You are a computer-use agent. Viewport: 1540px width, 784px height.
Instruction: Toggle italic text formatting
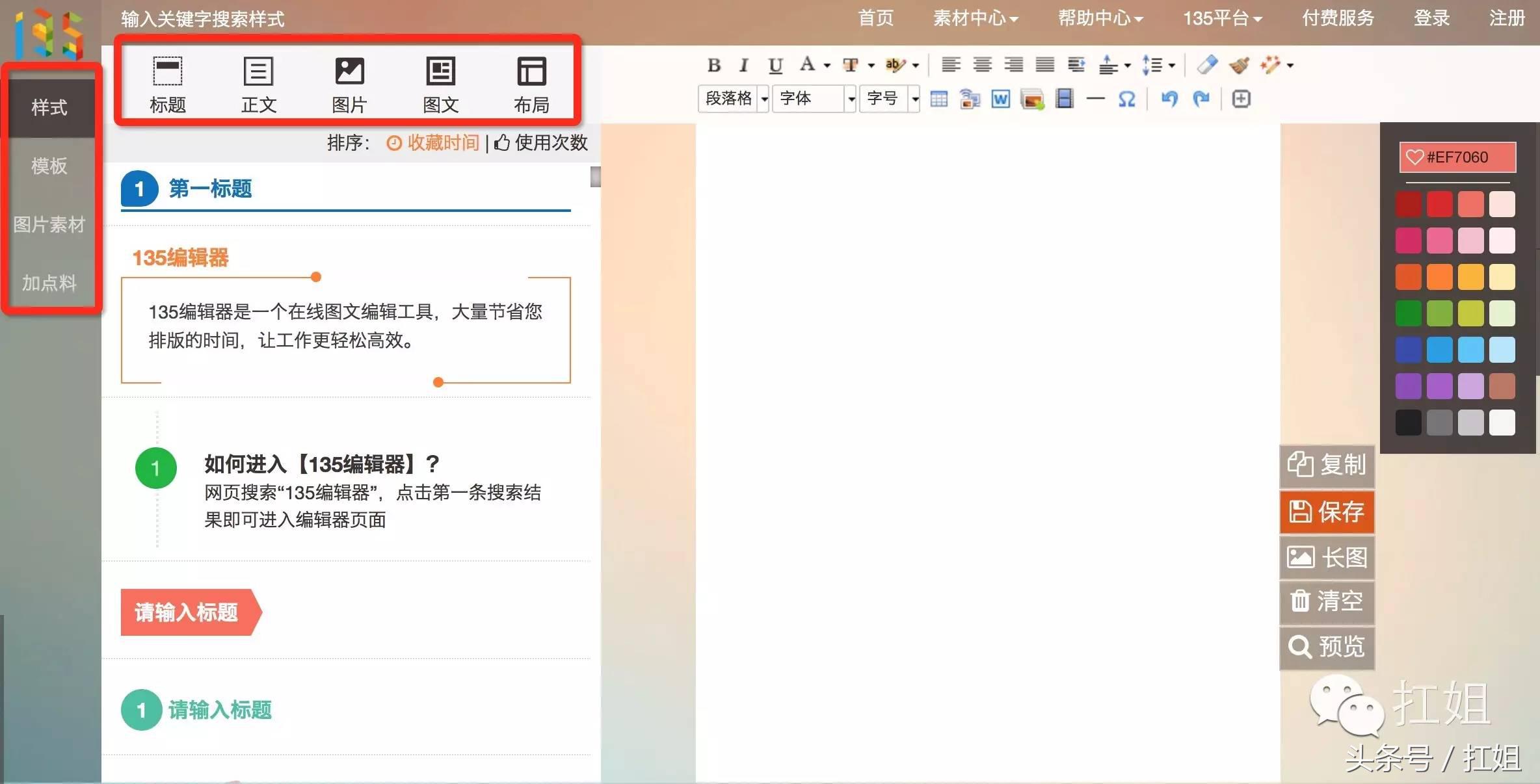[743, 65]
